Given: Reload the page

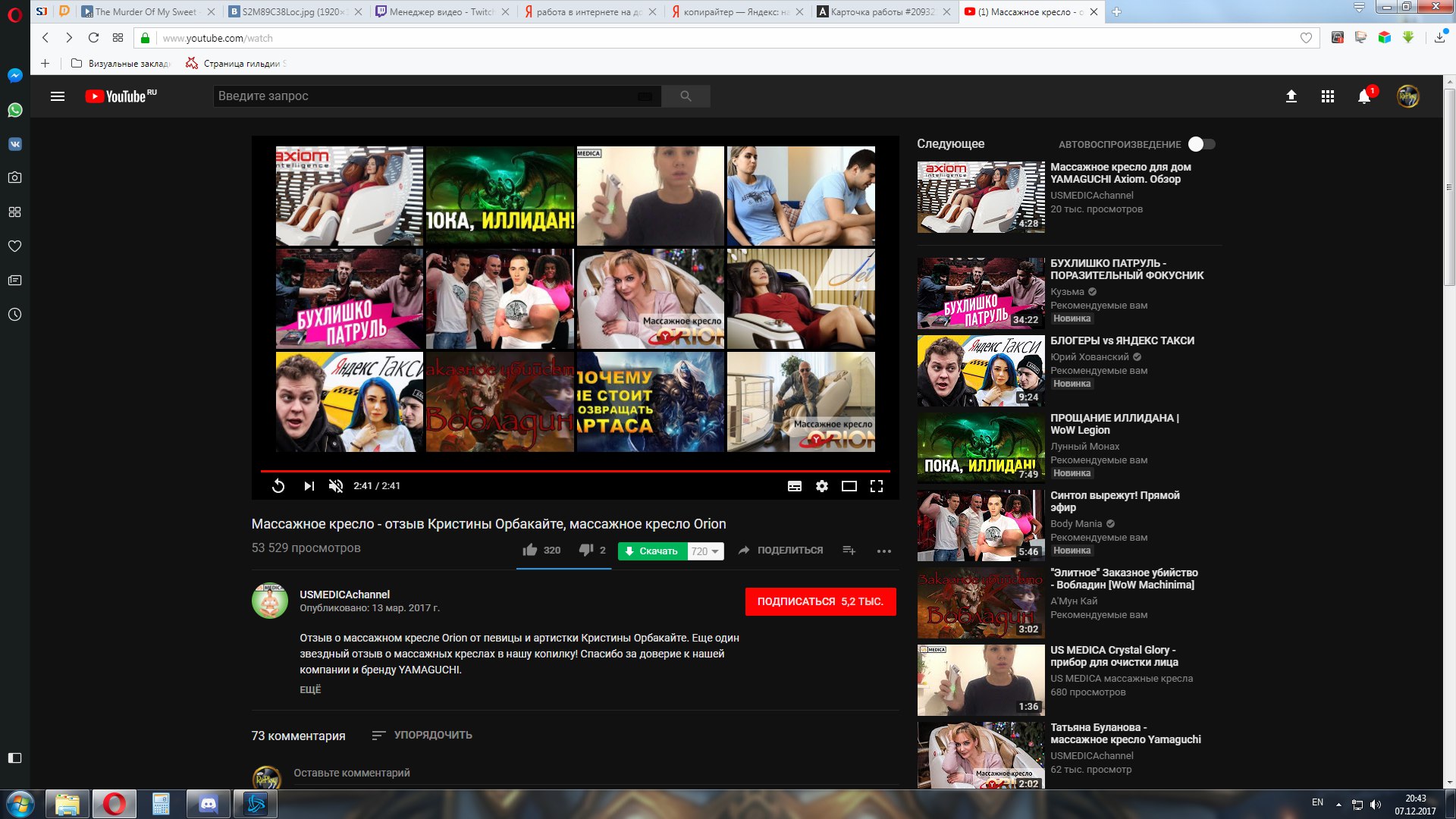Looking at the screenshot, I should (x=93, y=38).
